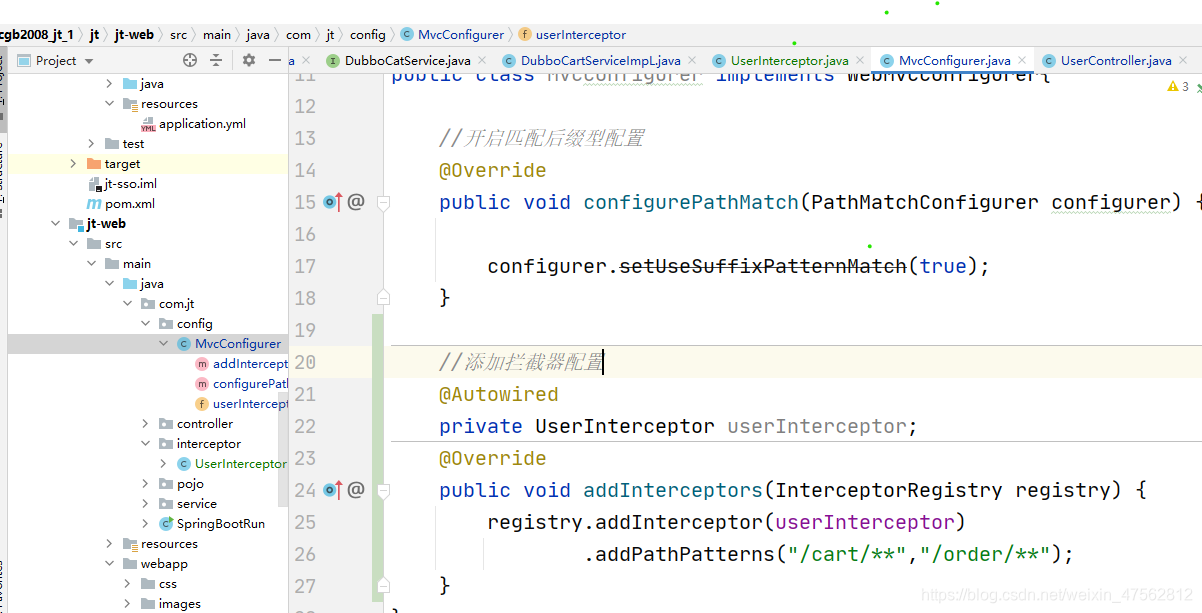Image resolution: width=1202 pixels, height=613 pixels.
Task: Click PathMatchConfigurer type on line 15
Action: (925, 202)
